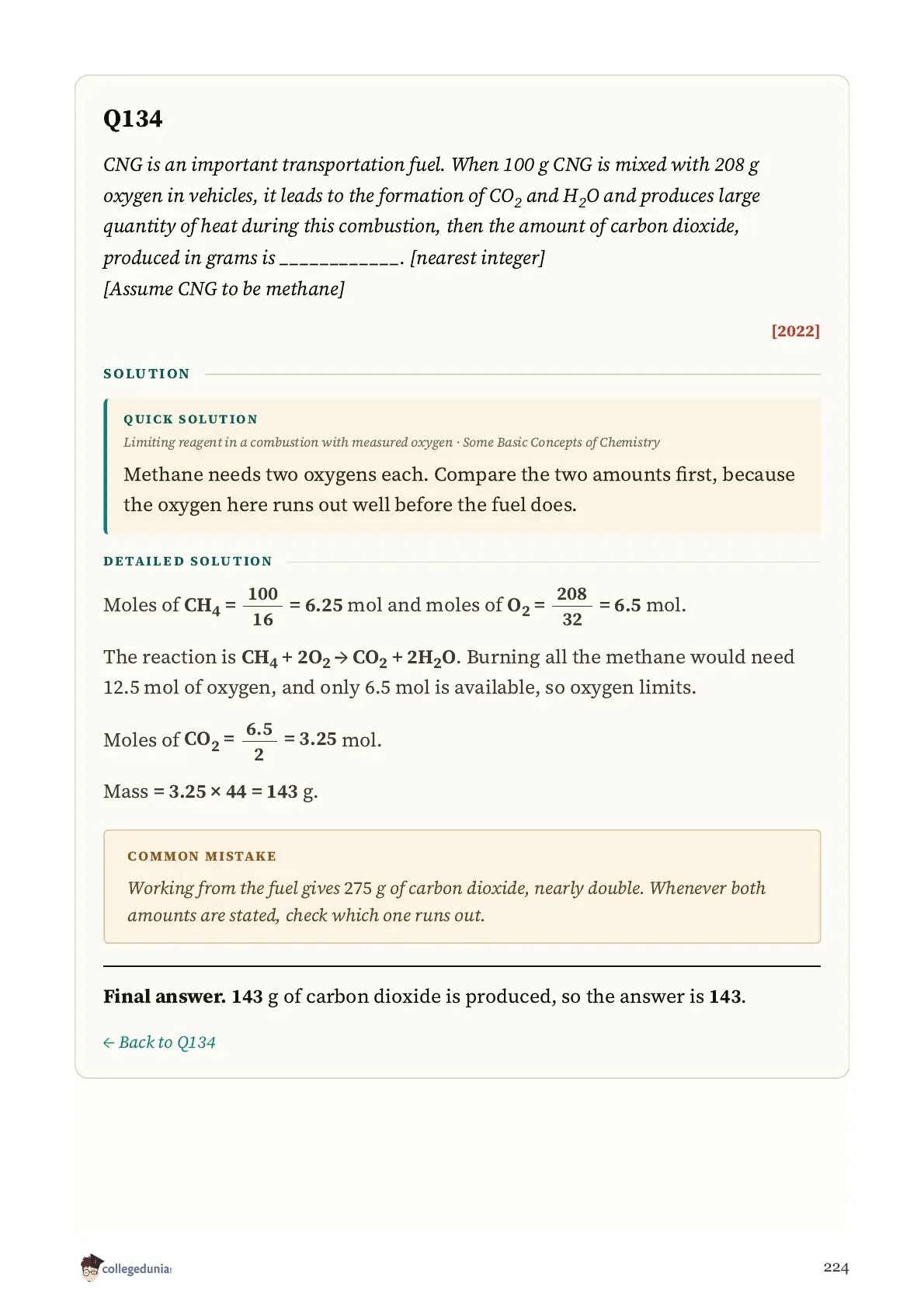
Task: Click the reaction equation CH4 + 2O2
Action: point(350,657)
